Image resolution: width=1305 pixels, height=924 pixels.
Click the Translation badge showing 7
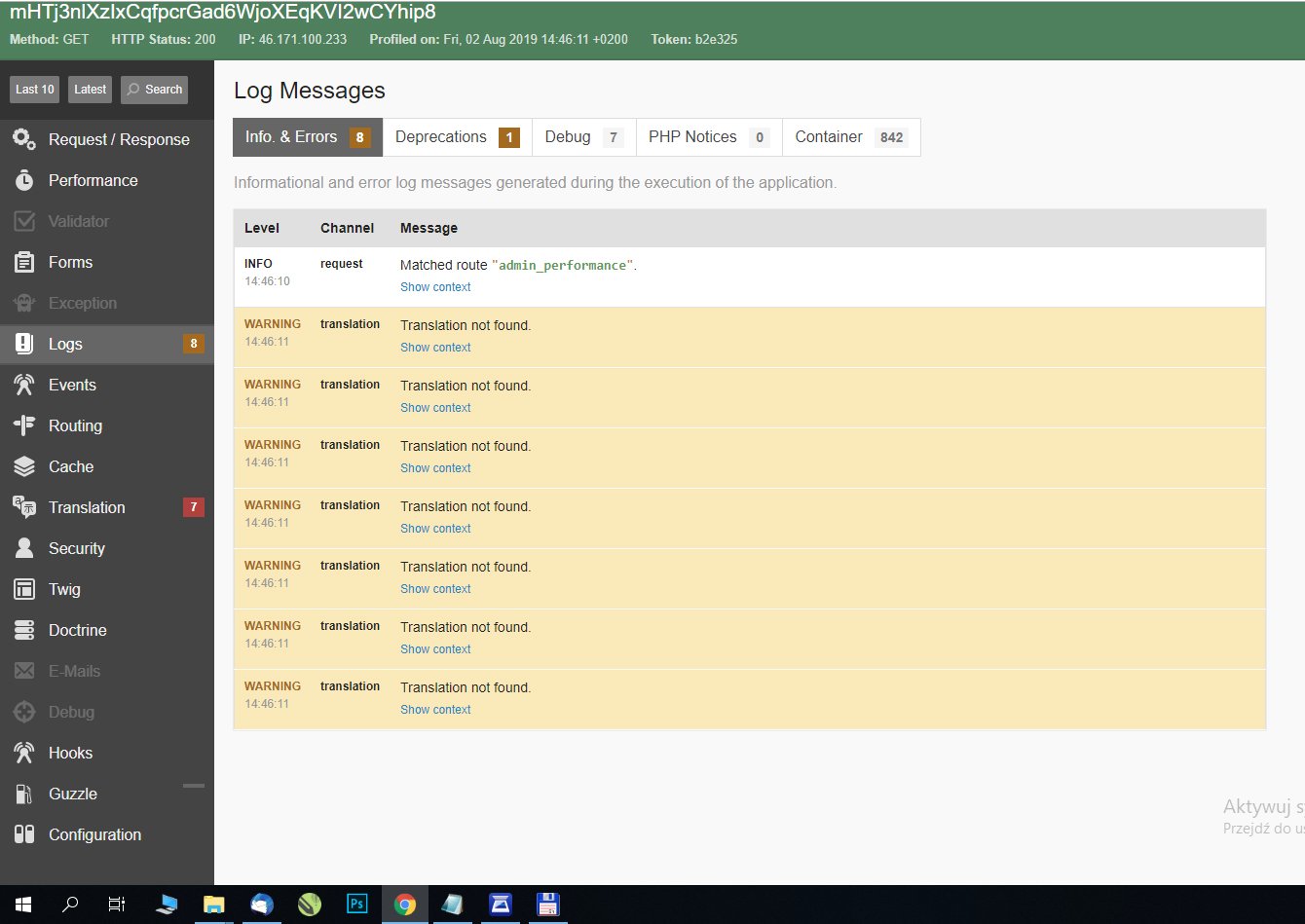(194, 507)
